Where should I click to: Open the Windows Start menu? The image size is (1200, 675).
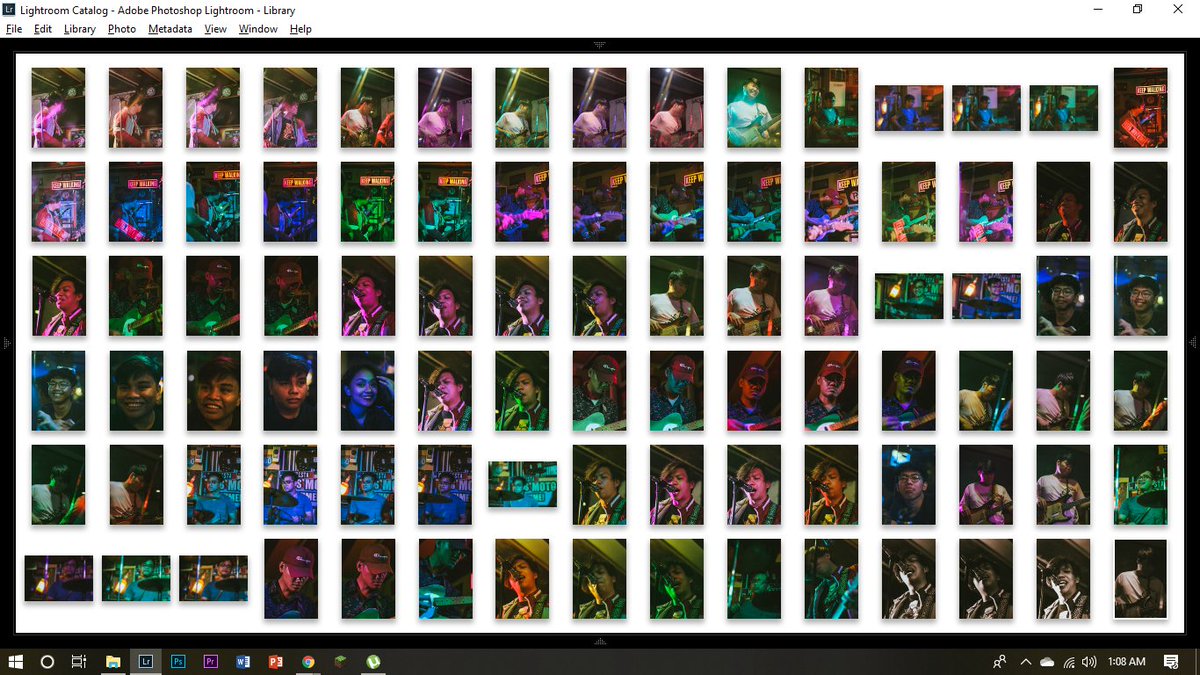(16, 661)
